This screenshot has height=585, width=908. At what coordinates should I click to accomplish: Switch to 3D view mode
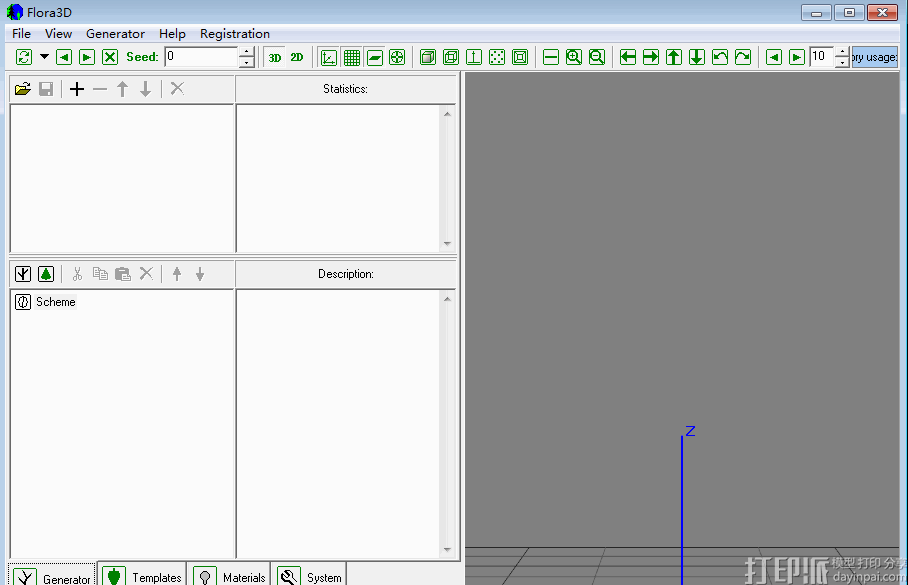point(274,57)
